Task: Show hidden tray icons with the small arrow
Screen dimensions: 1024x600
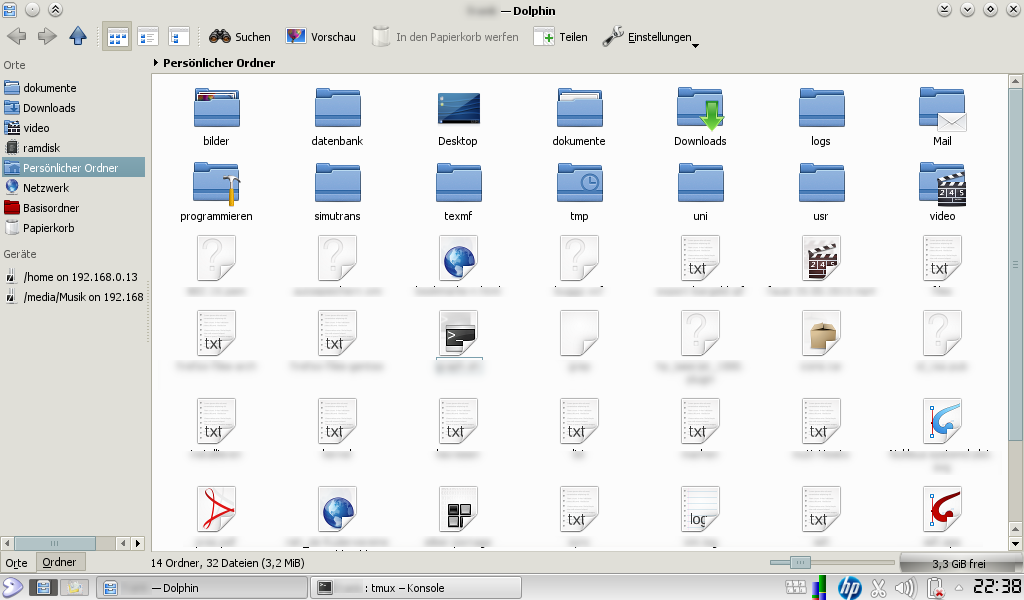Action: (x=959, y=588)
